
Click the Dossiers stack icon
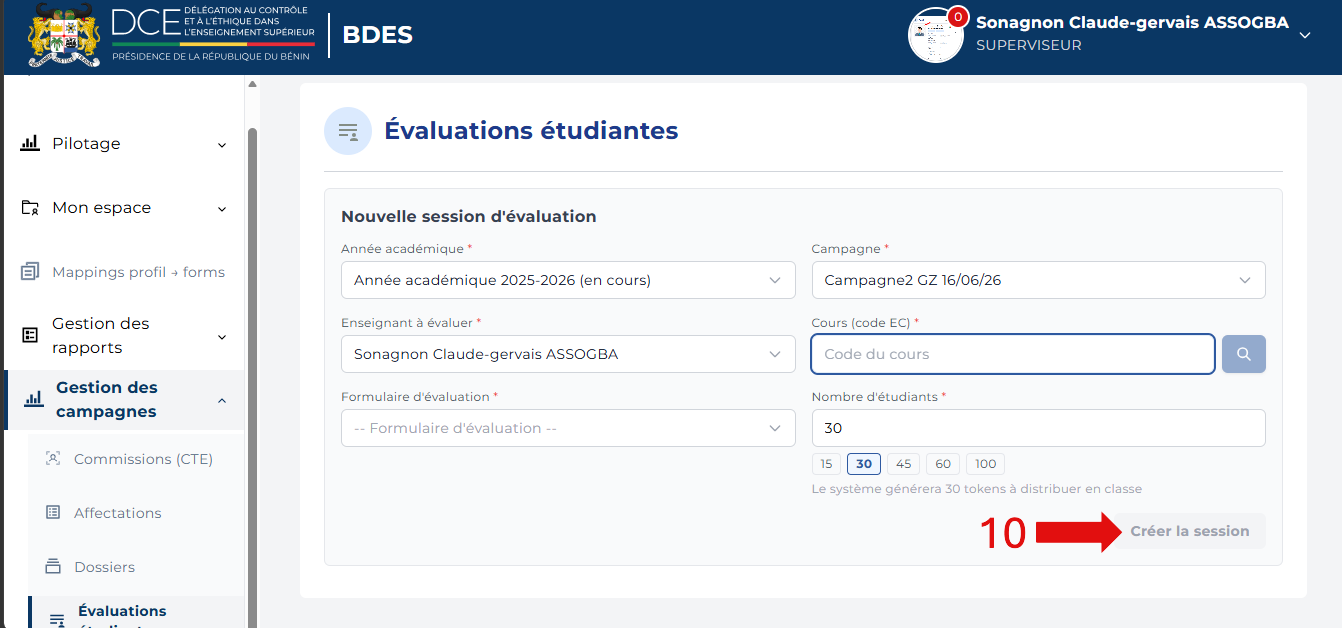[54, 567]
